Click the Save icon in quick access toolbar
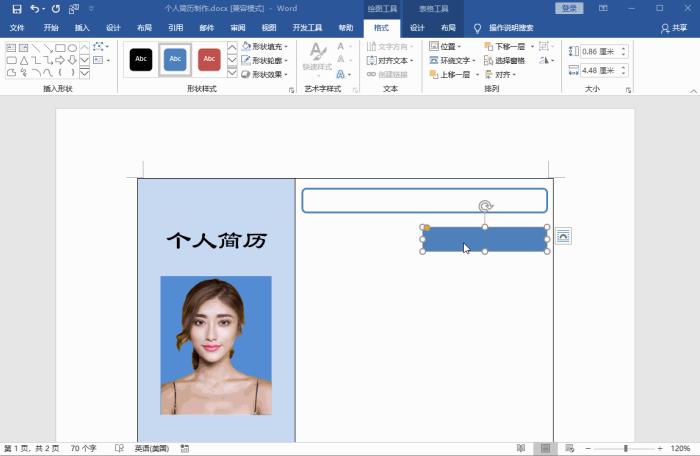This screenshot has height=456, width=700. (16, 8)
